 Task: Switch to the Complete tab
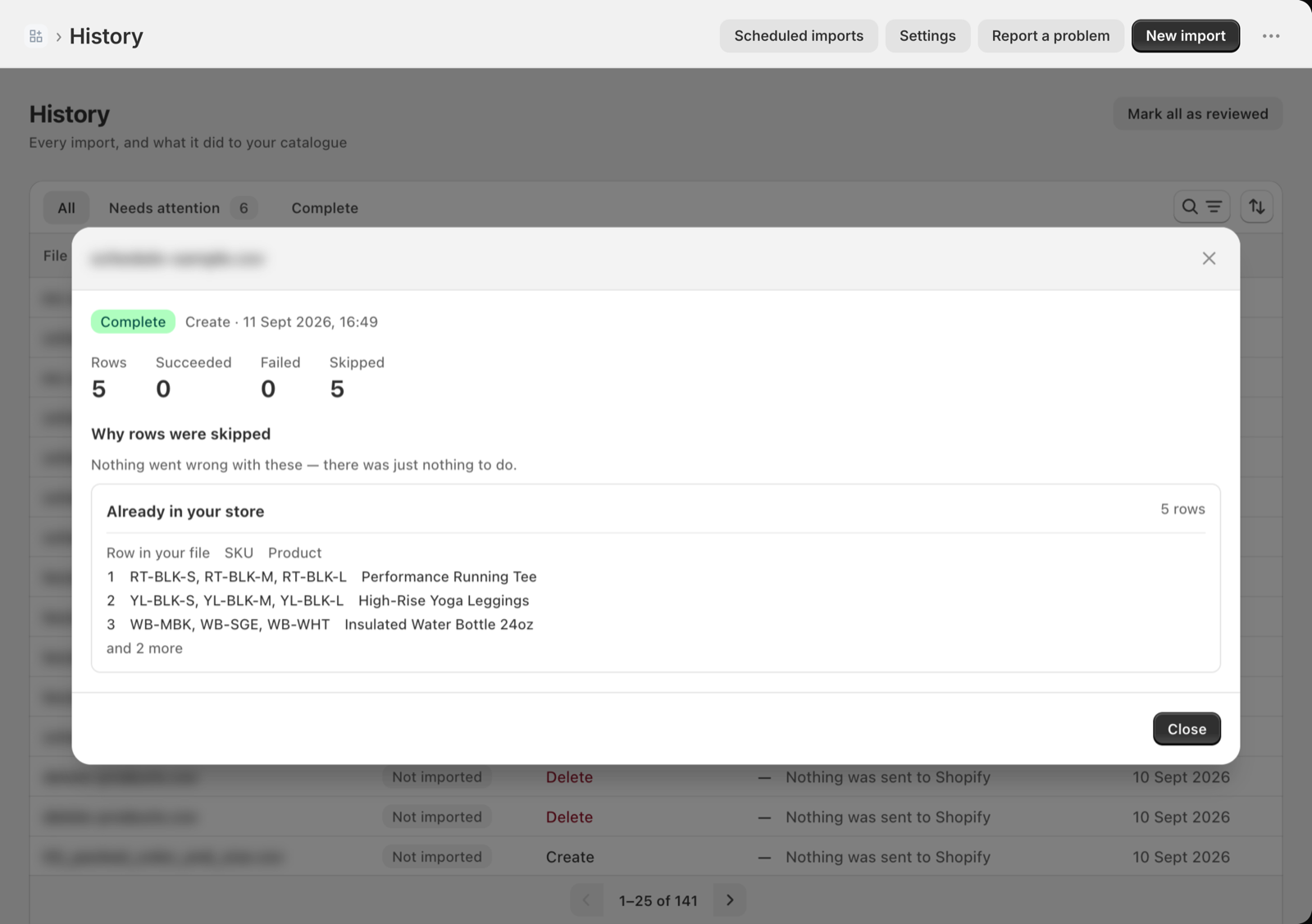pos(325,208)
